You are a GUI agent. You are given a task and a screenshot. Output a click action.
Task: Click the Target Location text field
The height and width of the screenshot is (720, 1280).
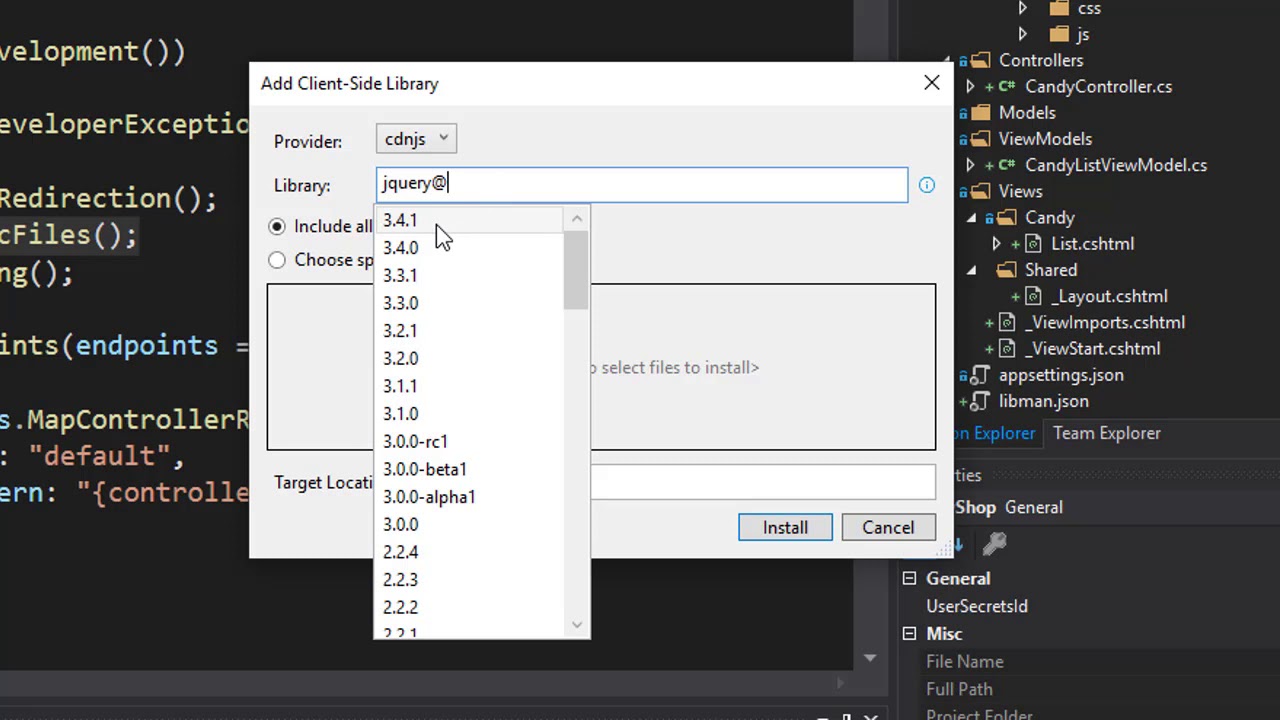pos(763,482)
